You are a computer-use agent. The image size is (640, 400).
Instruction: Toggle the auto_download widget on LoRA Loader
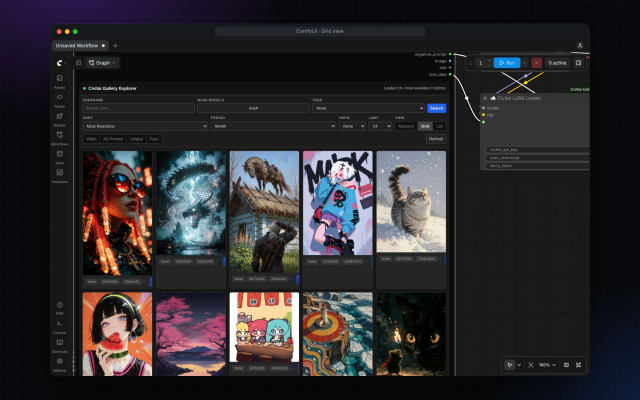(538, 158)
